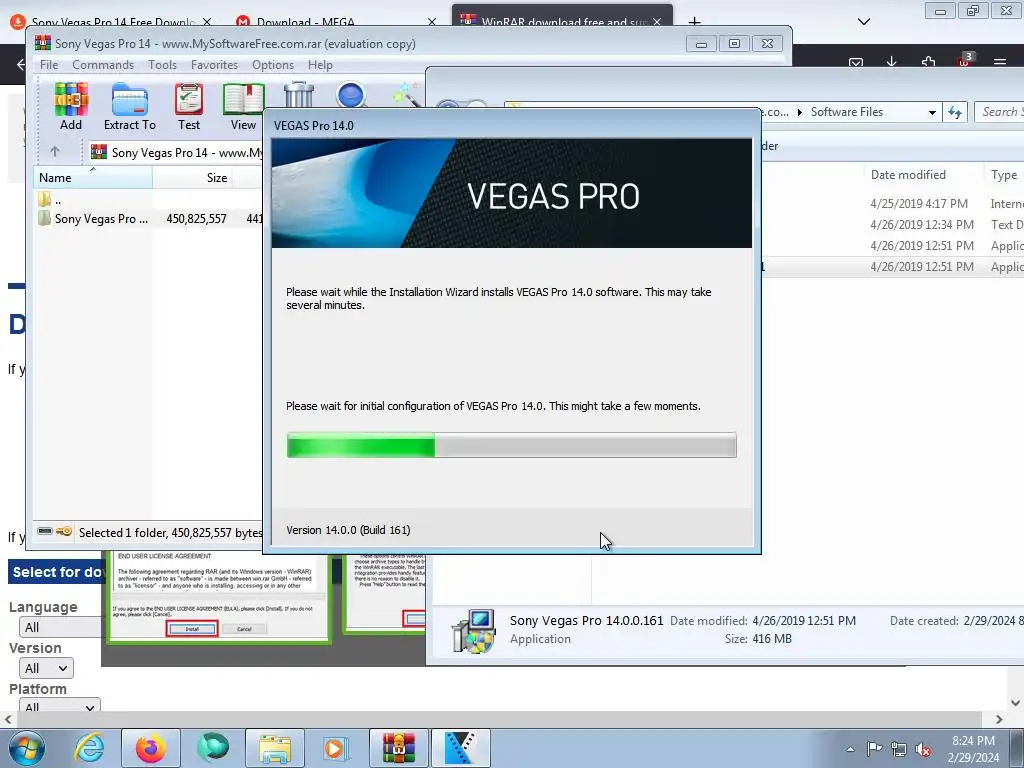Open the File menu in WinRAR
This screenshot has width=1024, height=768.
[49, 65]
